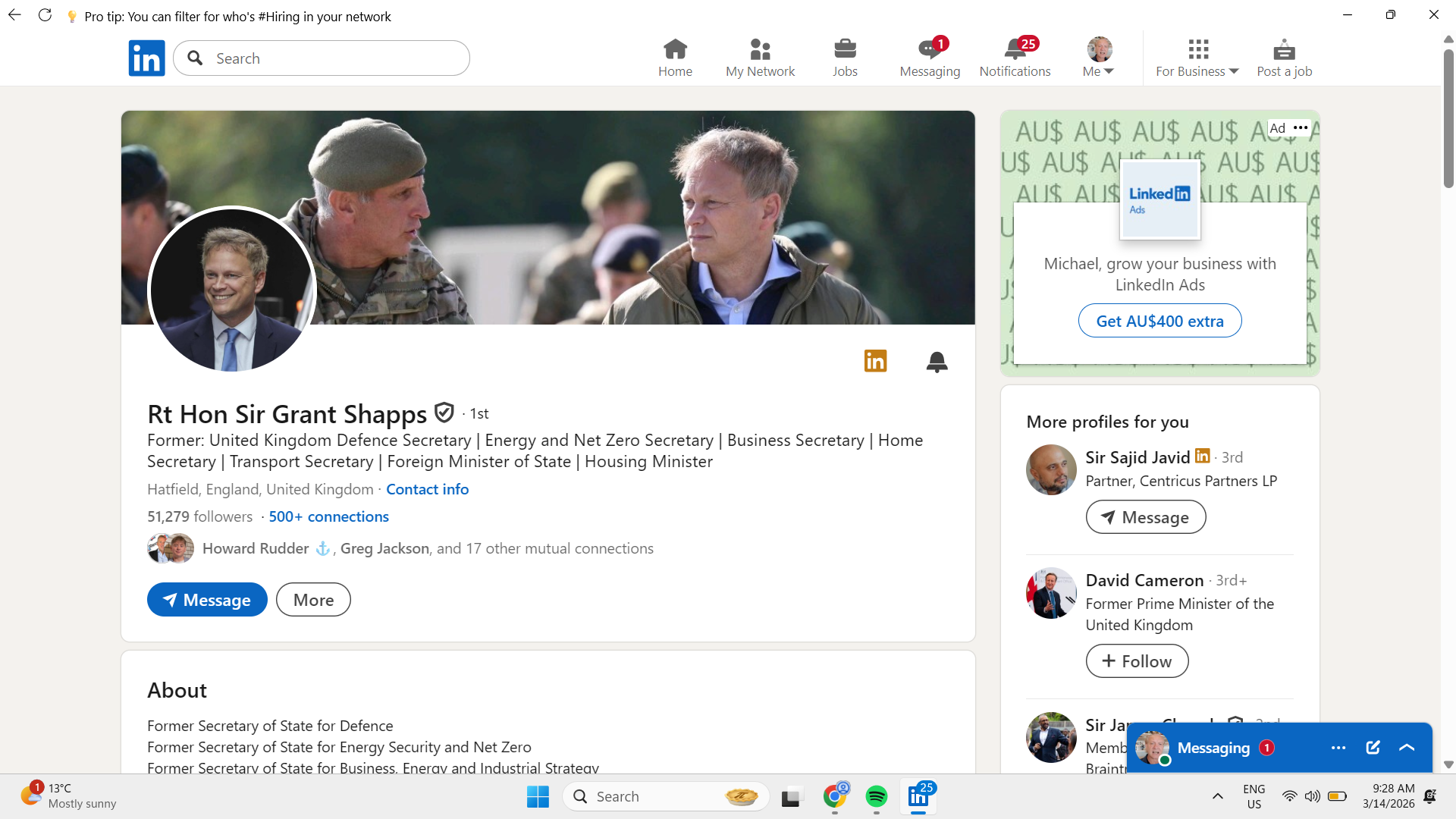Open the Home feed icon
Screen dimensions: 1456x819
pyautogui.click(x=675, y=58)
